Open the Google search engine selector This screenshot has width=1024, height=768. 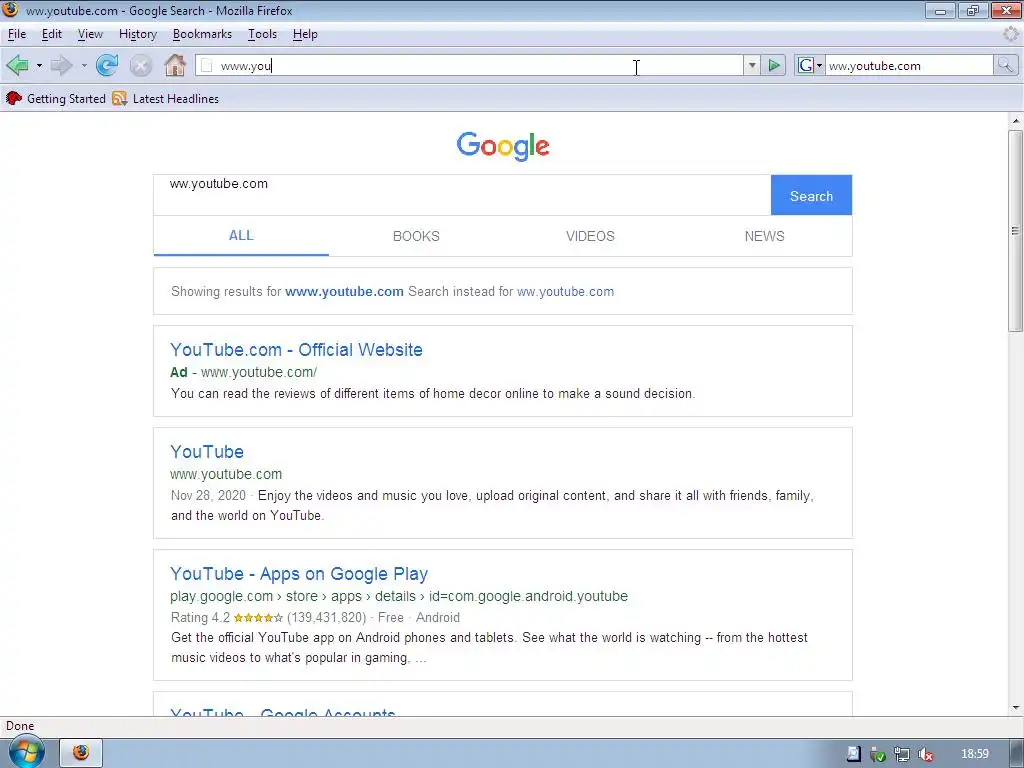click(x=810, y=65)
